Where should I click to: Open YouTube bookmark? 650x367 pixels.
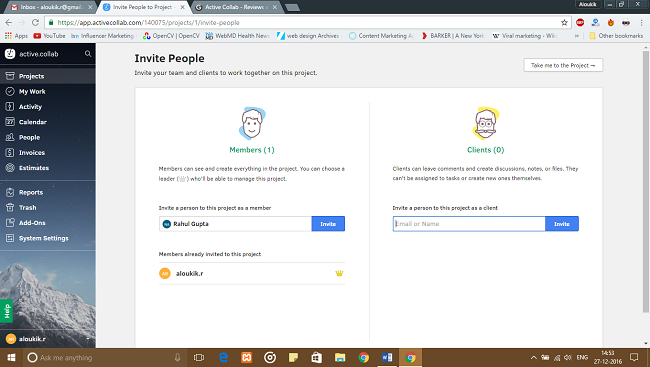pos(49,36)
